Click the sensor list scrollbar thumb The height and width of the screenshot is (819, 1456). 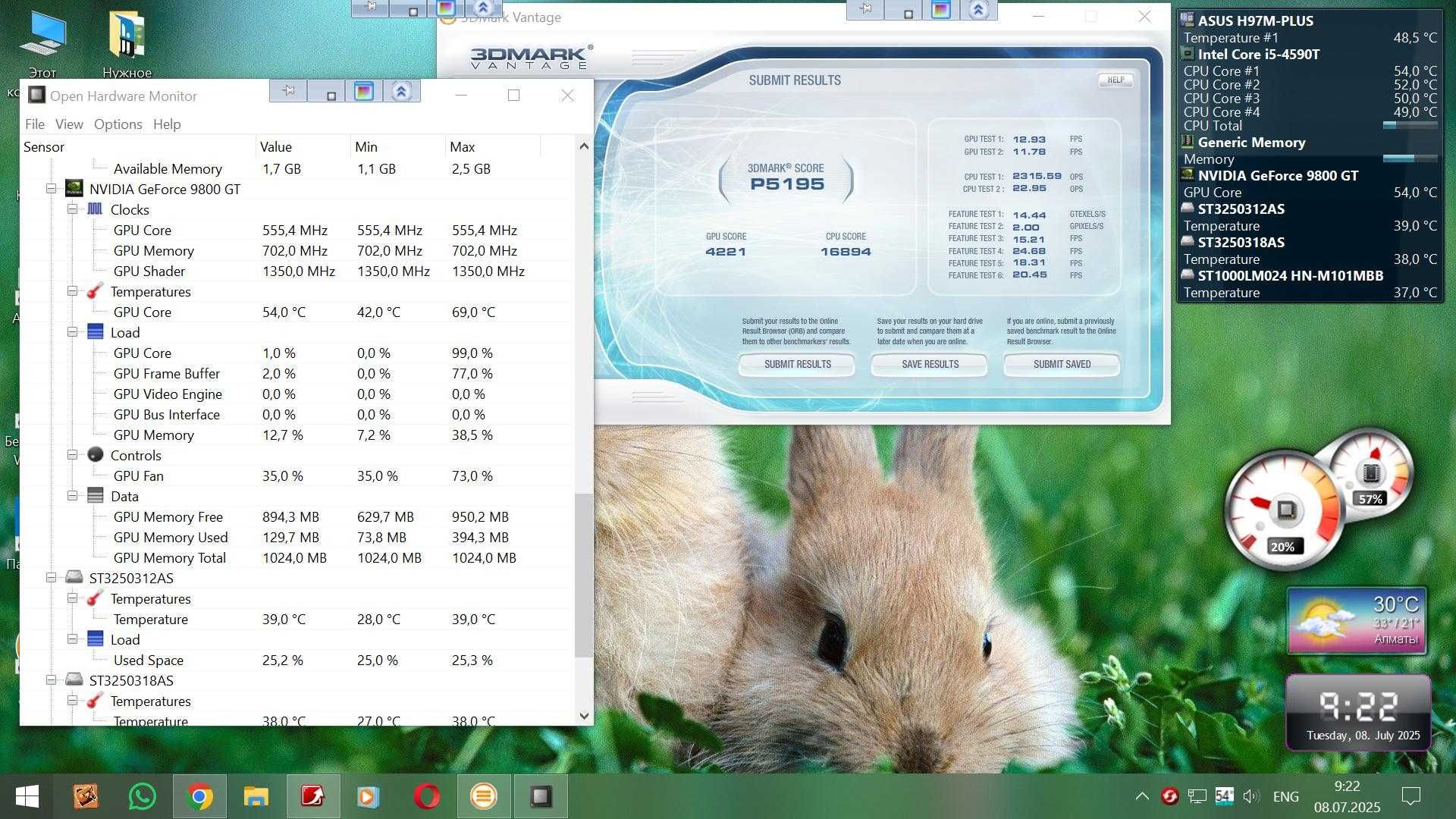[x=583, y=575]
